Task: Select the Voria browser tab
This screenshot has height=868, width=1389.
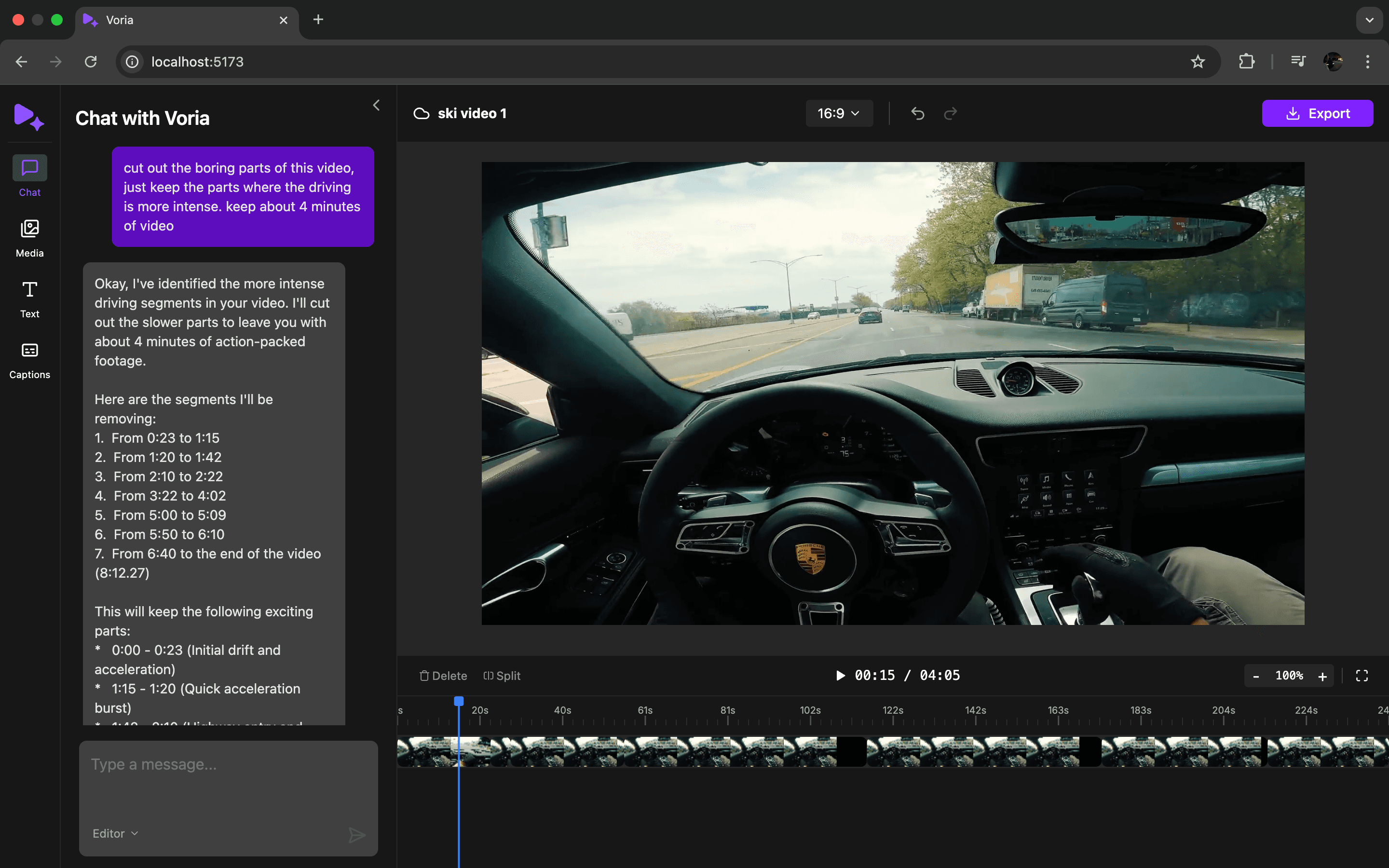Action: [x=187, y=20]
